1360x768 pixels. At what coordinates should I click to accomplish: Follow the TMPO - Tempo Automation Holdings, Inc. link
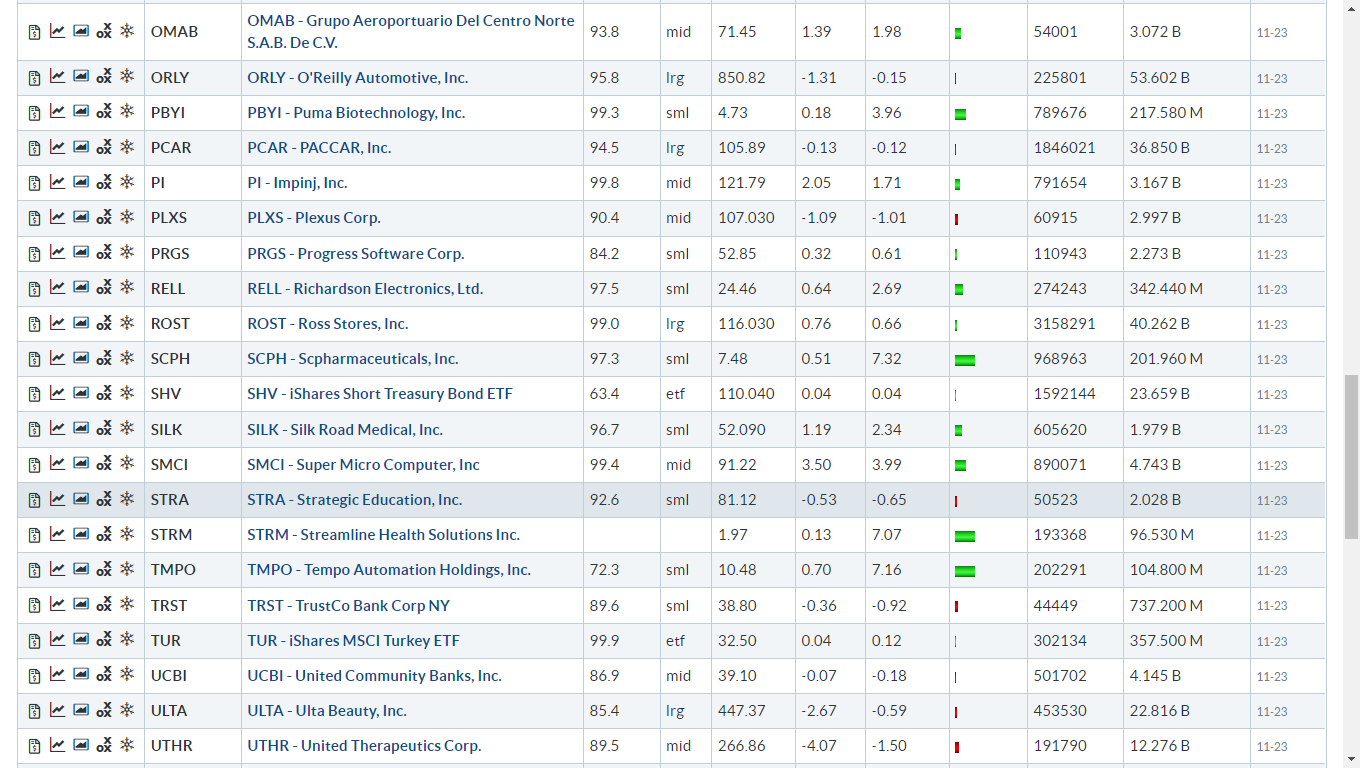click(x=389, y=569)
